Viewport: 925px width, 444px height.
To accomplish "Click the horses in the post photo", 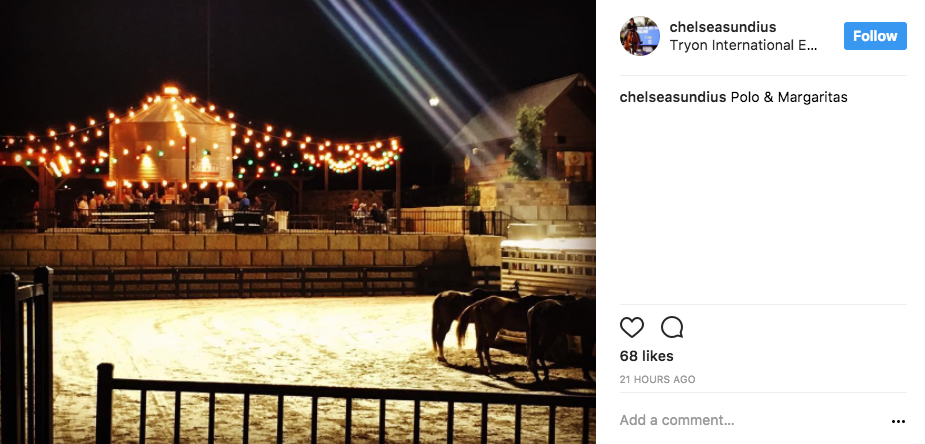I will point(512,333).
